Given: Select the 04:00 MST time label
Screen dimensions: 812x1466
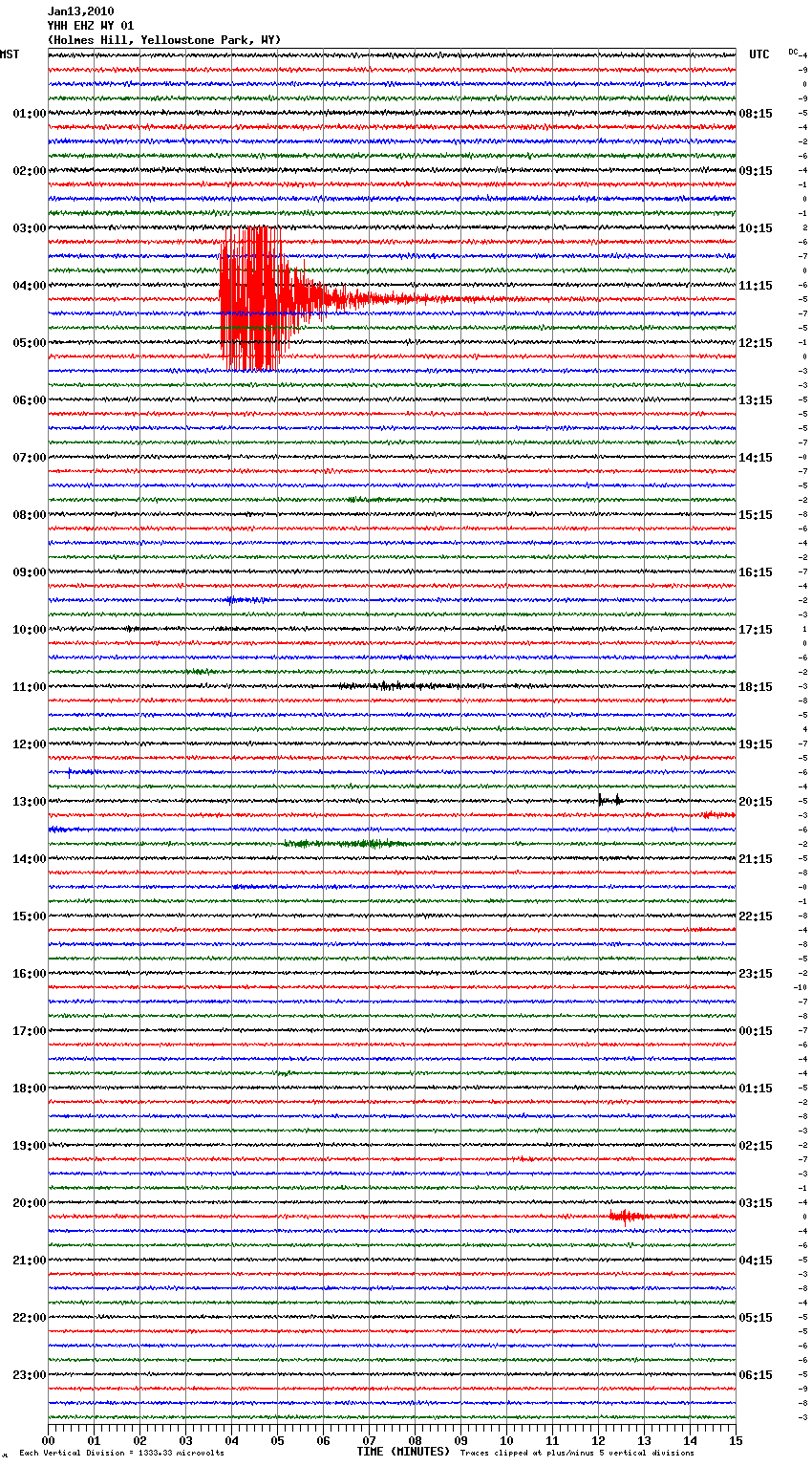Looking at the screenshot, I should tap(30, 286).
